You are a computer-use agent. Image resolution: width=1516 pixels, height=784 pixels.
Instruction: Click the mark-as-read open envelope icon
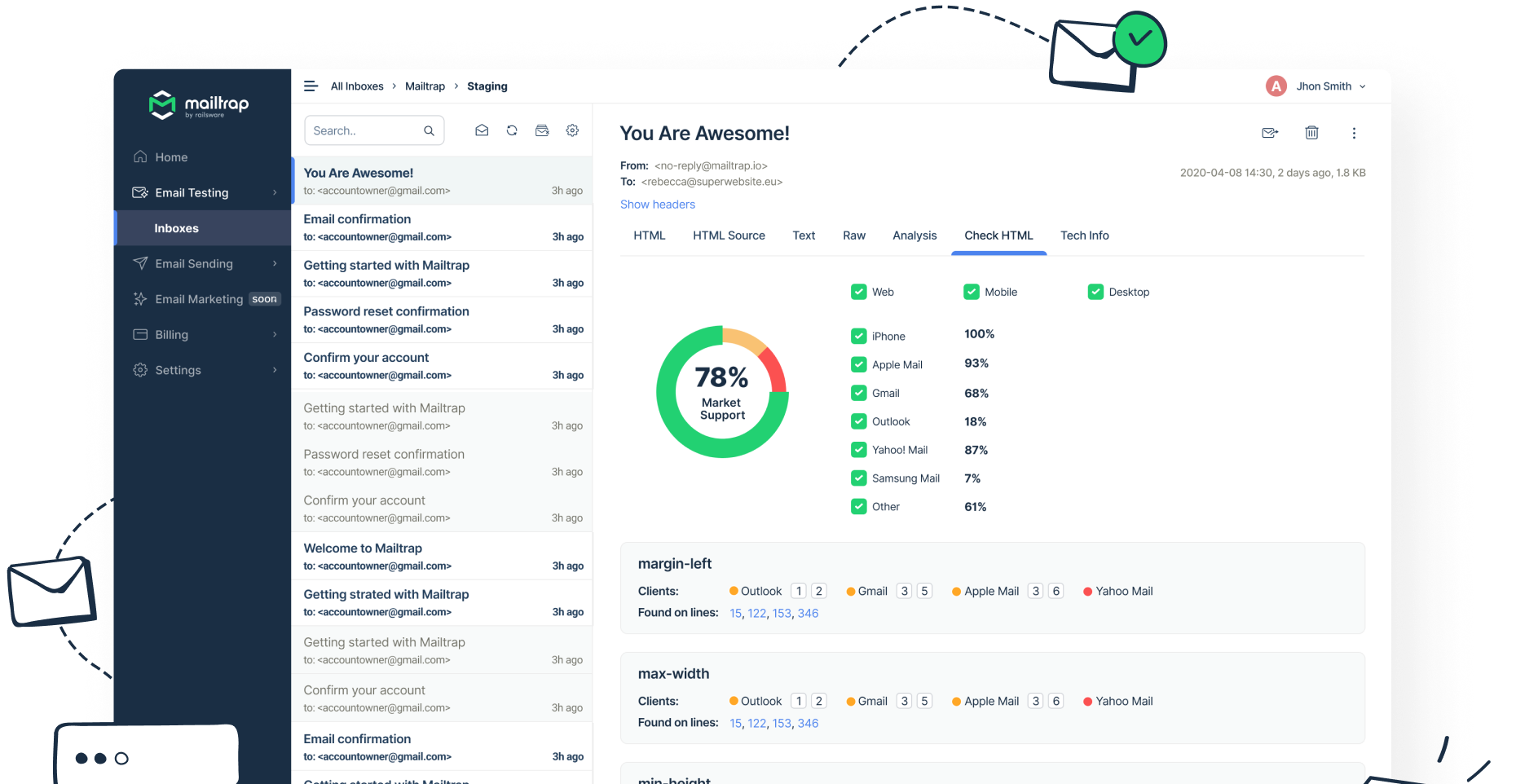(482, 130)
